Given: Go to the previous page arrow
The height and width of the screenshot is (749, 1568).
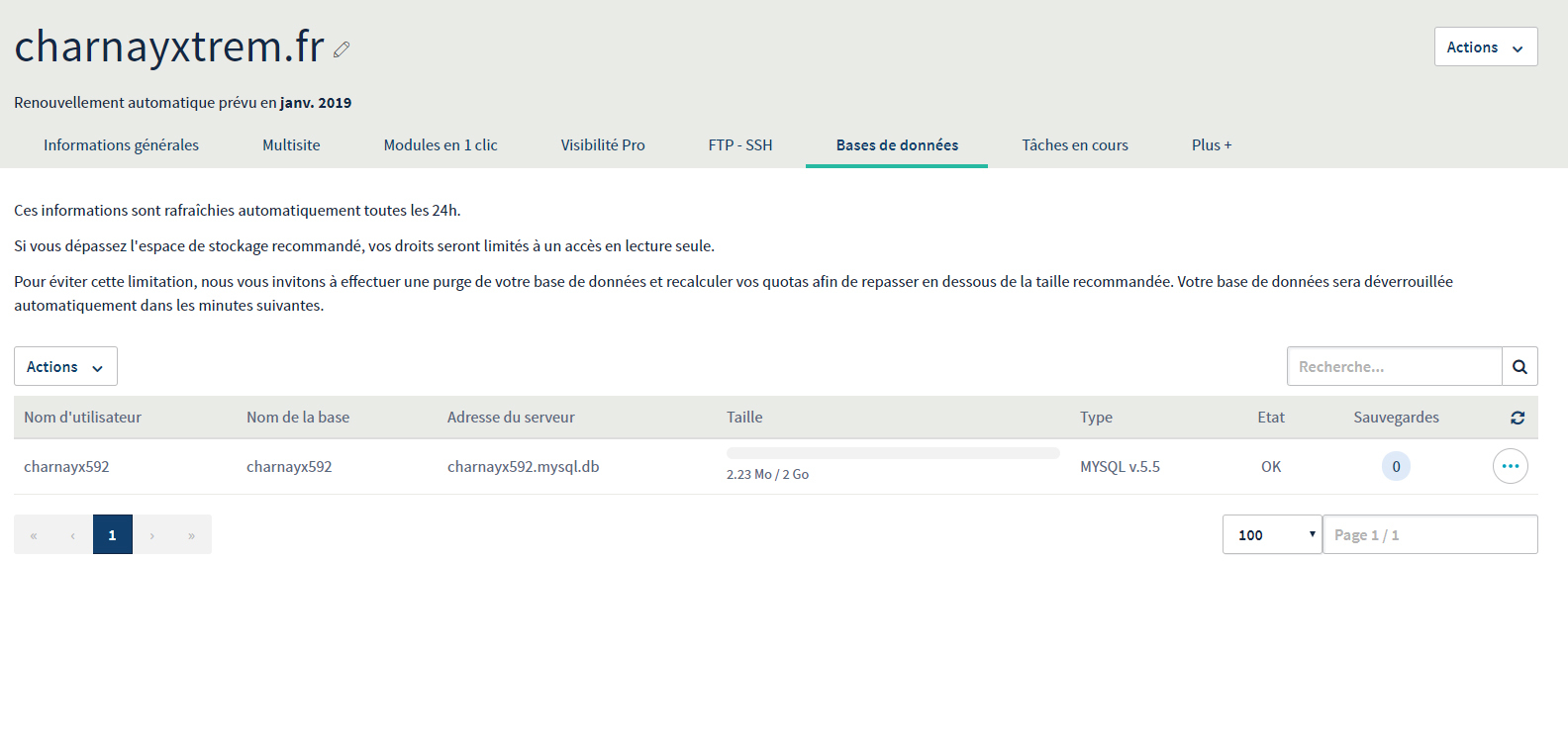Looking at the screenshot, I should click(x=73, y=535).
